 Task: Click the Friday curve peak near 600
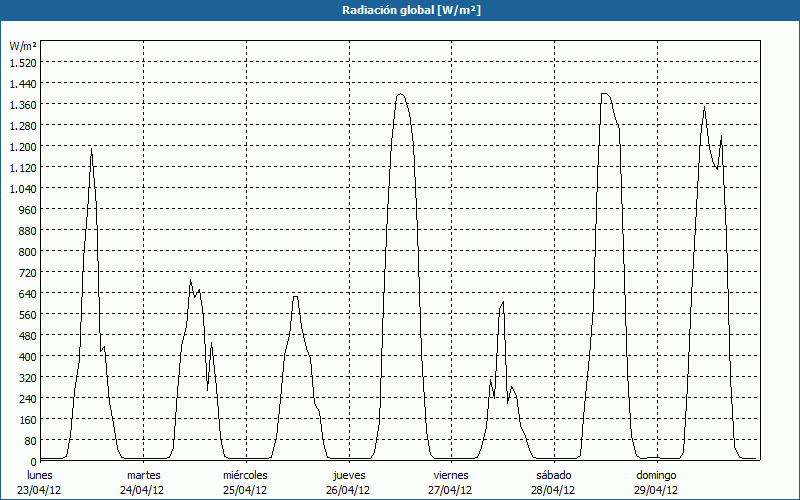point(503,302)
